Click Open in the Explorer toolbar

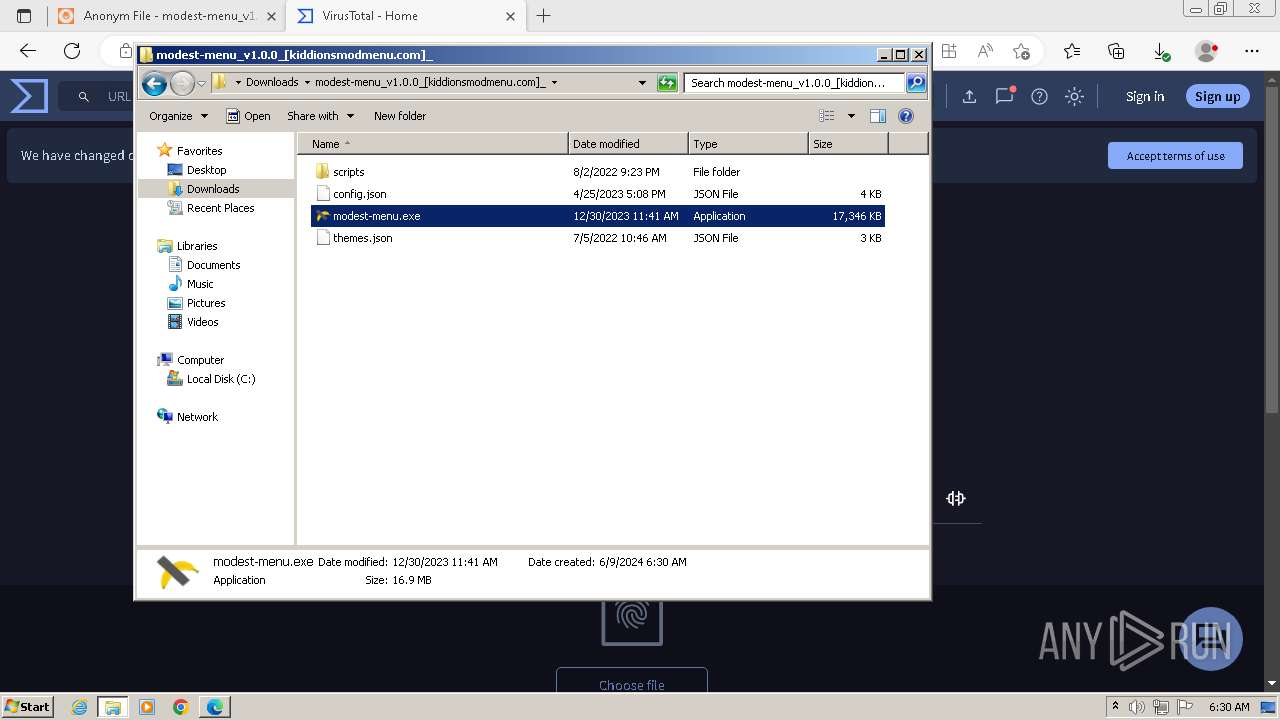(248, 116)
